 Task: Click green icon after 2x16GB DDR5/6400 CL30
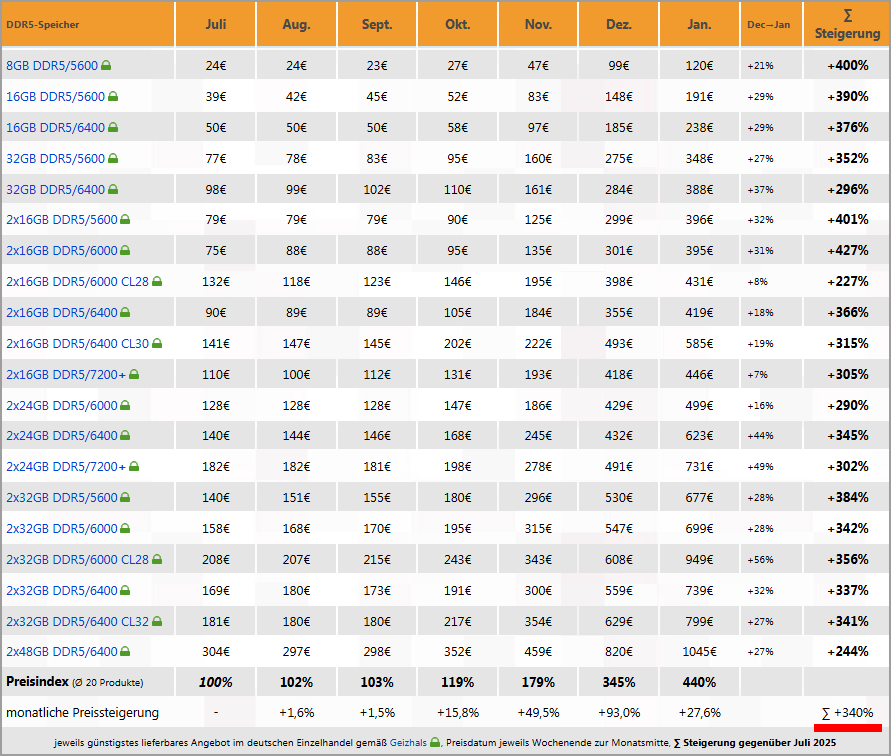coord(157,344)
